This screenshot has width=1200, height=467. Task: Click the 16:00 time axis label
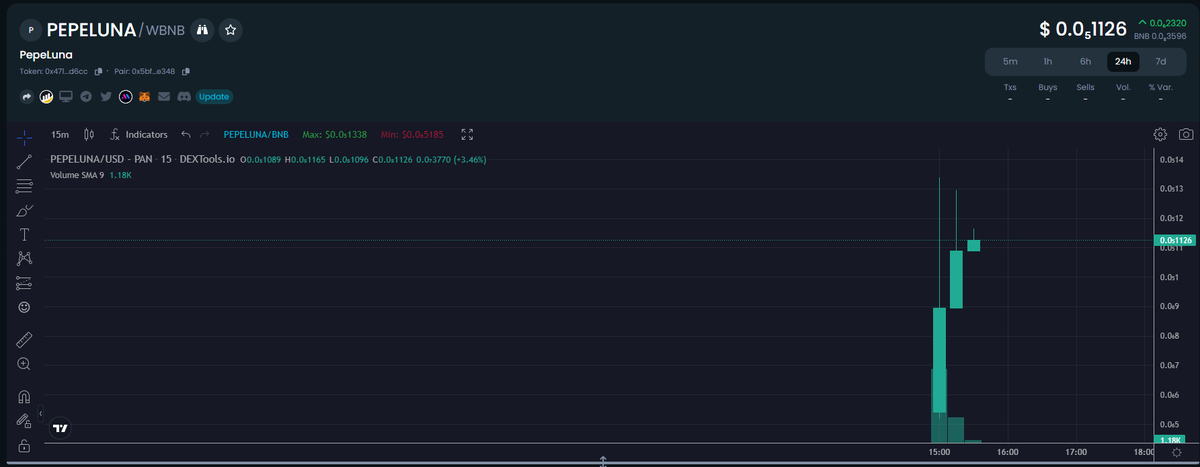(1007, 452)
